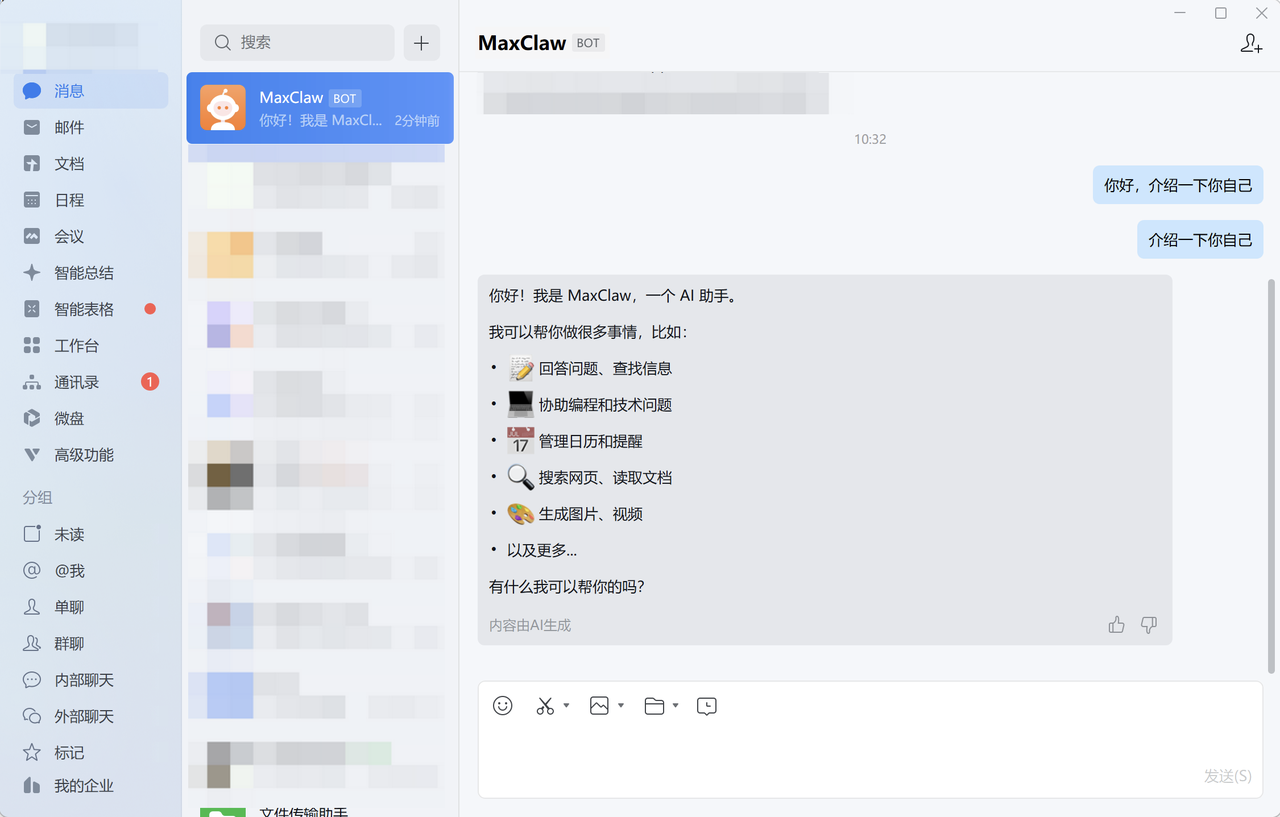Image resolution: width=1280 pixels, height=817 pixels.
Task: Dislike the AI reply with thumbs down
Action: 1149,625
